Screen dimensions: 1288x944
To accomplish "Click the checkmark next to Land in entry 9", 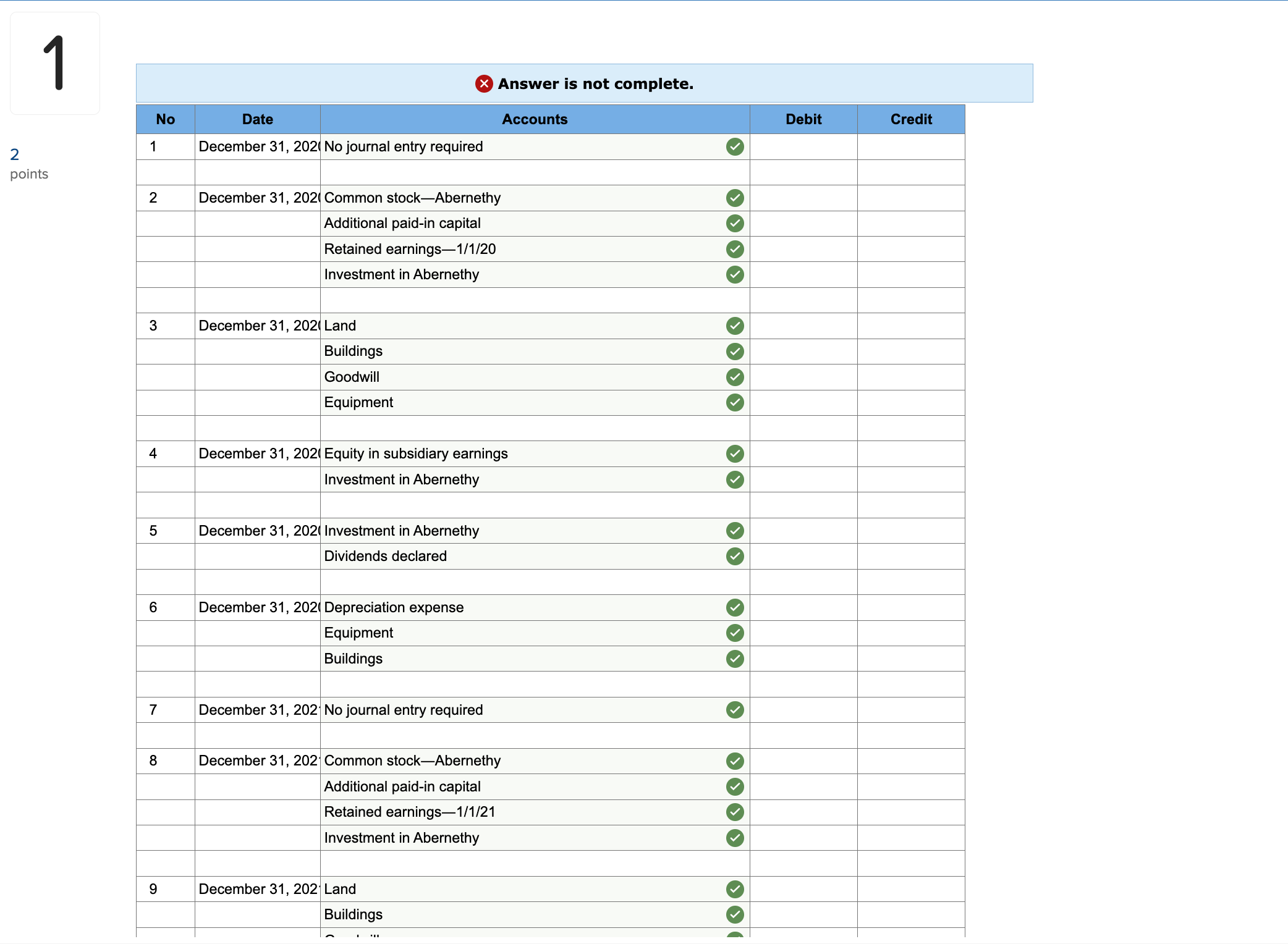I will click(735, 890).
